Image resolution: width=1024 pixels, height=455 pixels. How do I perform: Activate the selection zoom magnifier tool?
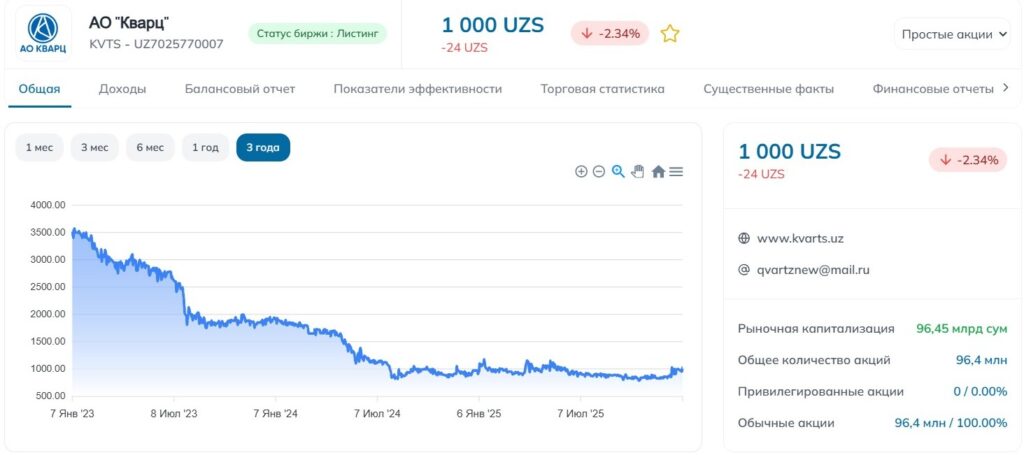coord(618,172)
